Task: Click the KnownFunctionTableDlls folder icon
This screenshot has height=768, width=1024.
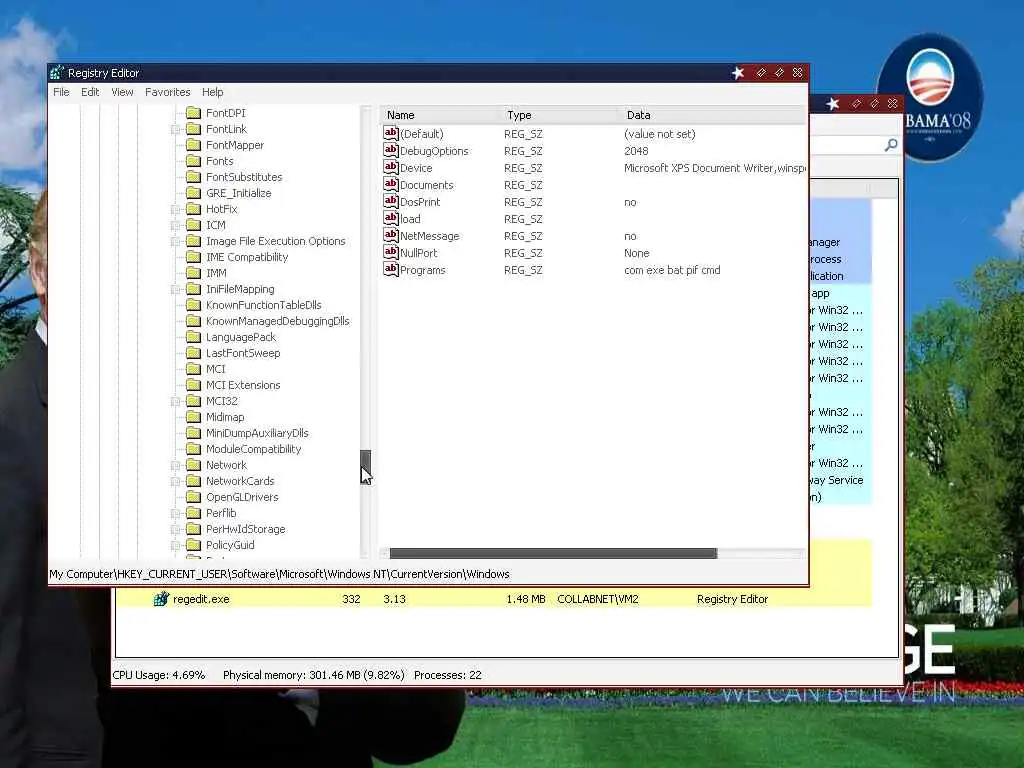Action: tap(193, 305)
